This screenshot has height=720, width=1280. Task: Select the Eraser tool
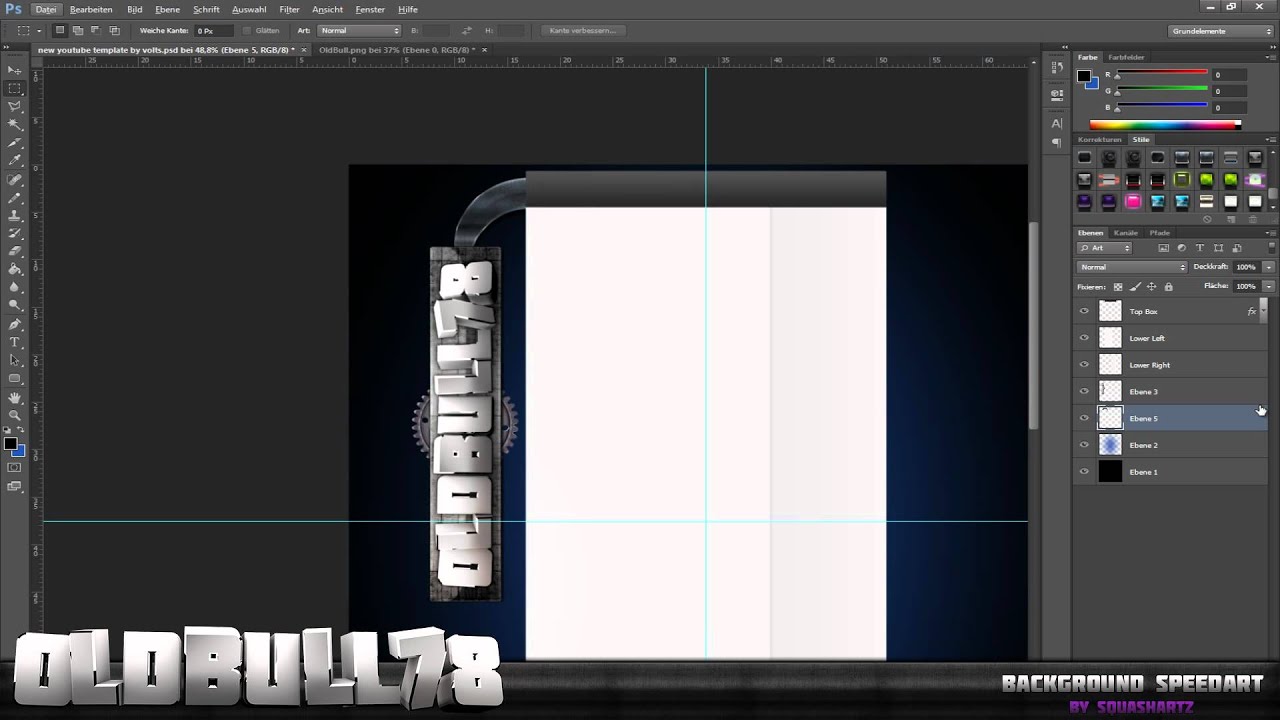pos(15,252)
